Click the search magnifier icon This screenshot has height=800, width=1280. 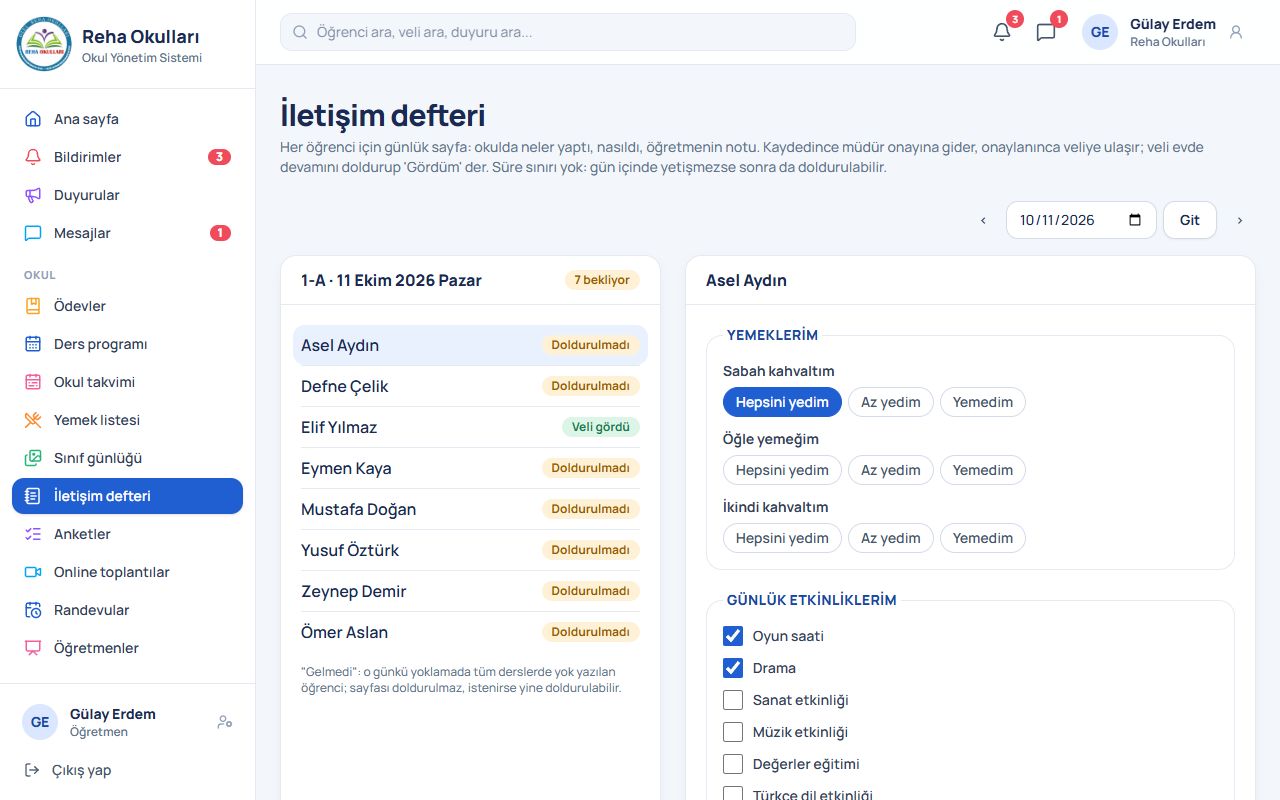pos(300,32)
